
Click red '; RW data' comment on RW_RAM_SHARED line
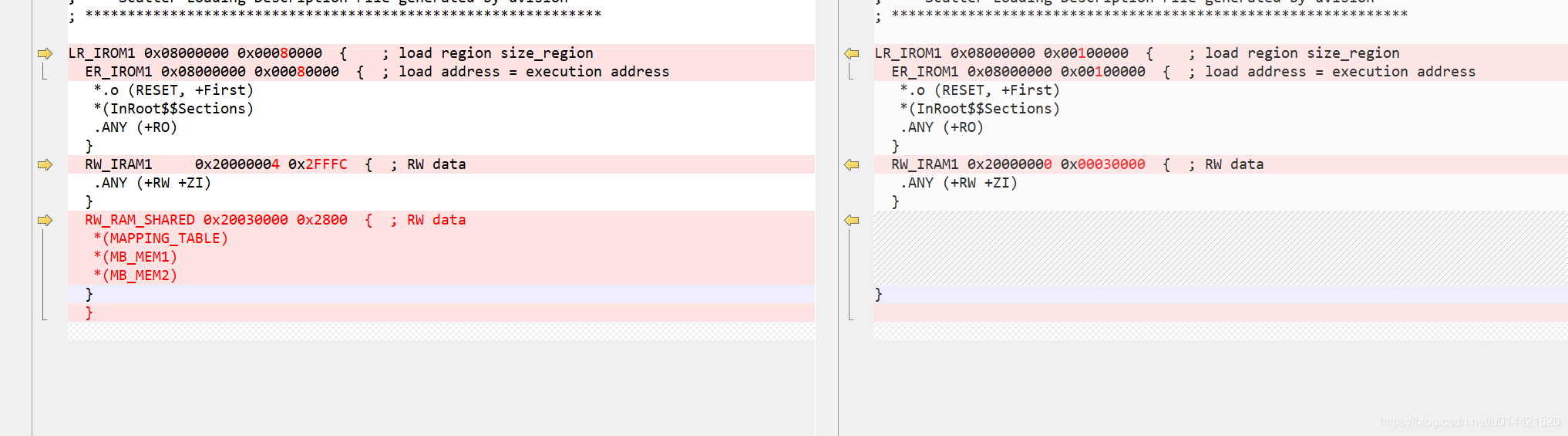pyautogui.click(x=429, y=220)
